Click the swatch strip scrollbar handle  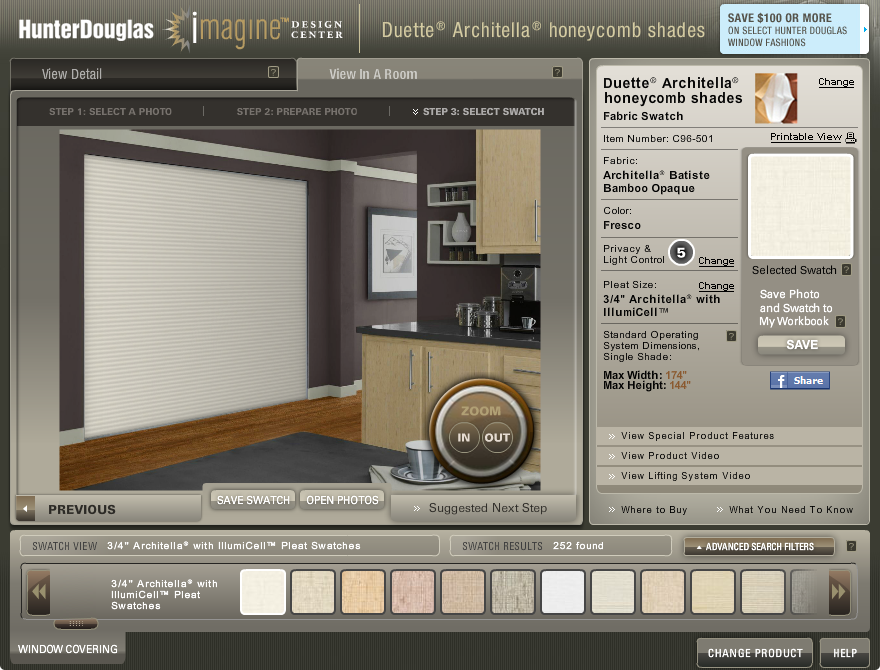[x=76, y=623]
